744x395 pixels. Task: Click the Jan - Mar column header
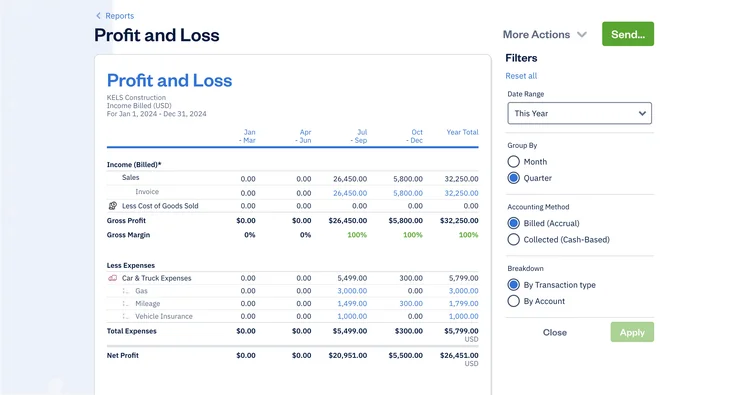pyautogui.click(x=247, y=136)
